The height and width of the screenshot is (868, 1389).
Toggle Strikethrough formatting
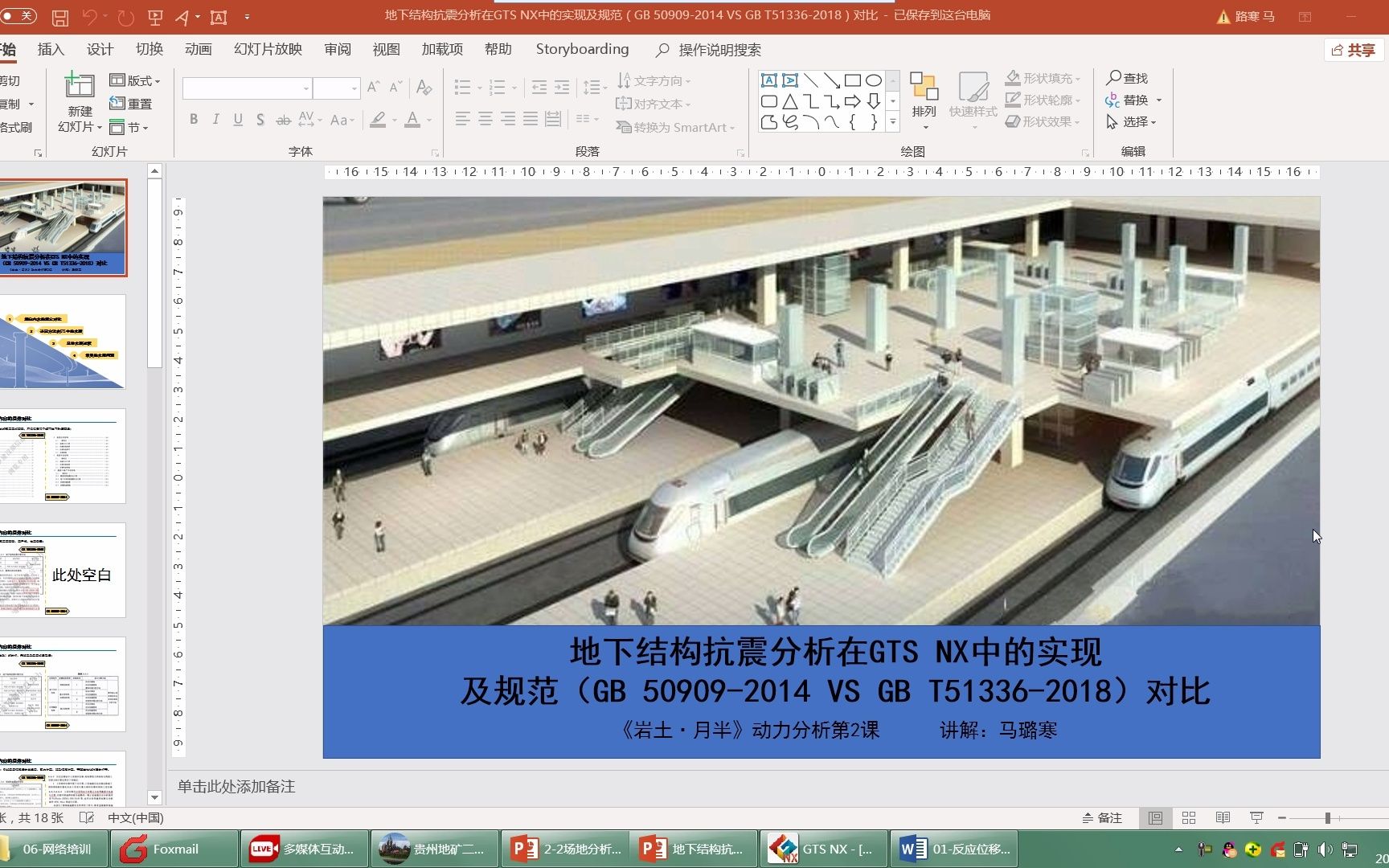(283, 120)
